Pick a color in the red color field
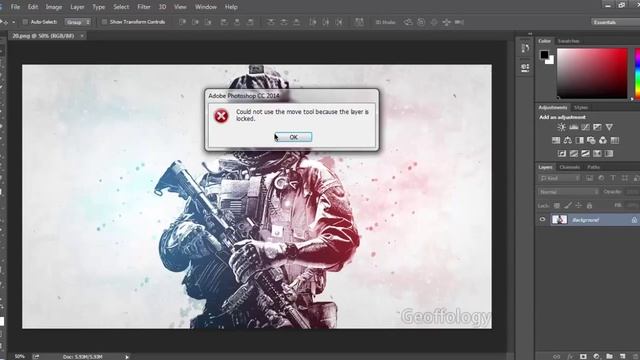The height and width of the screenshot is (360, 640). click(592, 73)
